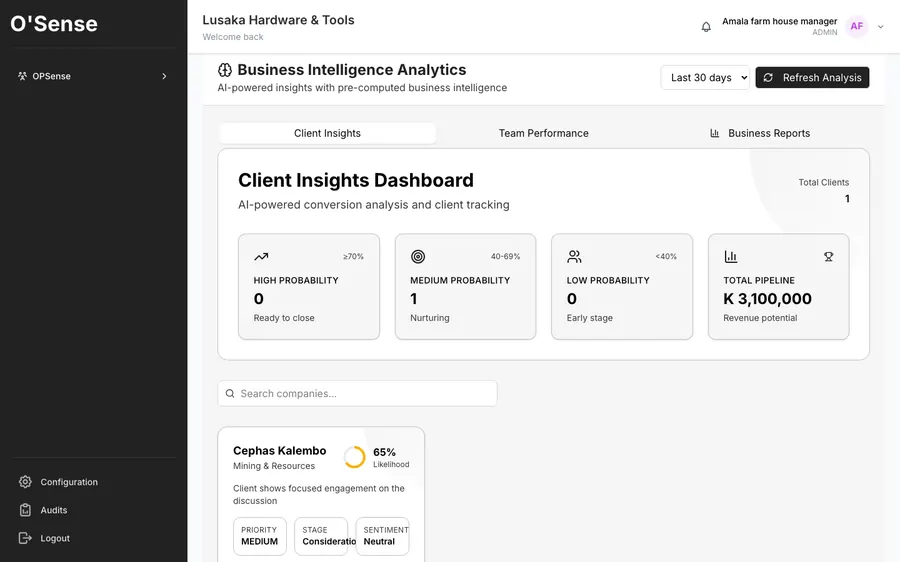Click the PRIORITY MEDIUM badge
Screen dimensions: 900x562
259,536
